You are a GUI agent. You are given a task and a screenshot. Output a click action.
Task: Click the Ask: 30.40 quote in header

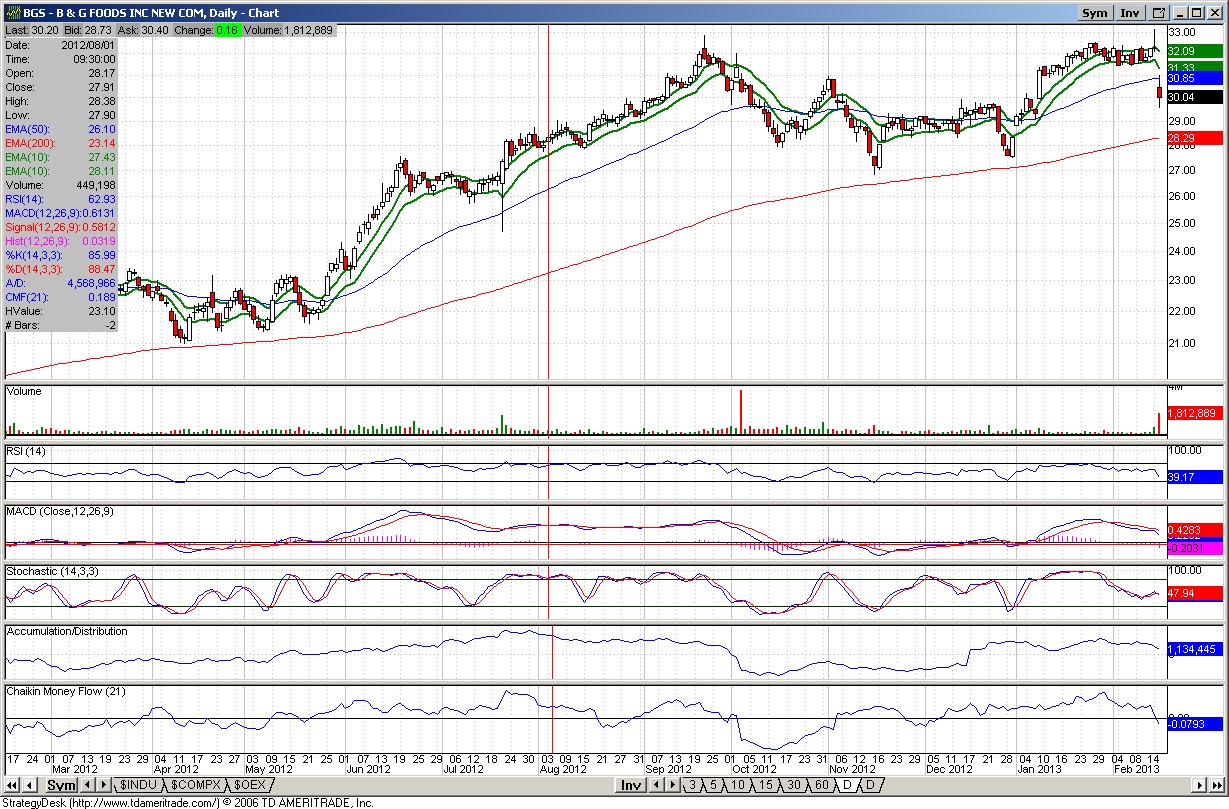[x=144, y=31]
